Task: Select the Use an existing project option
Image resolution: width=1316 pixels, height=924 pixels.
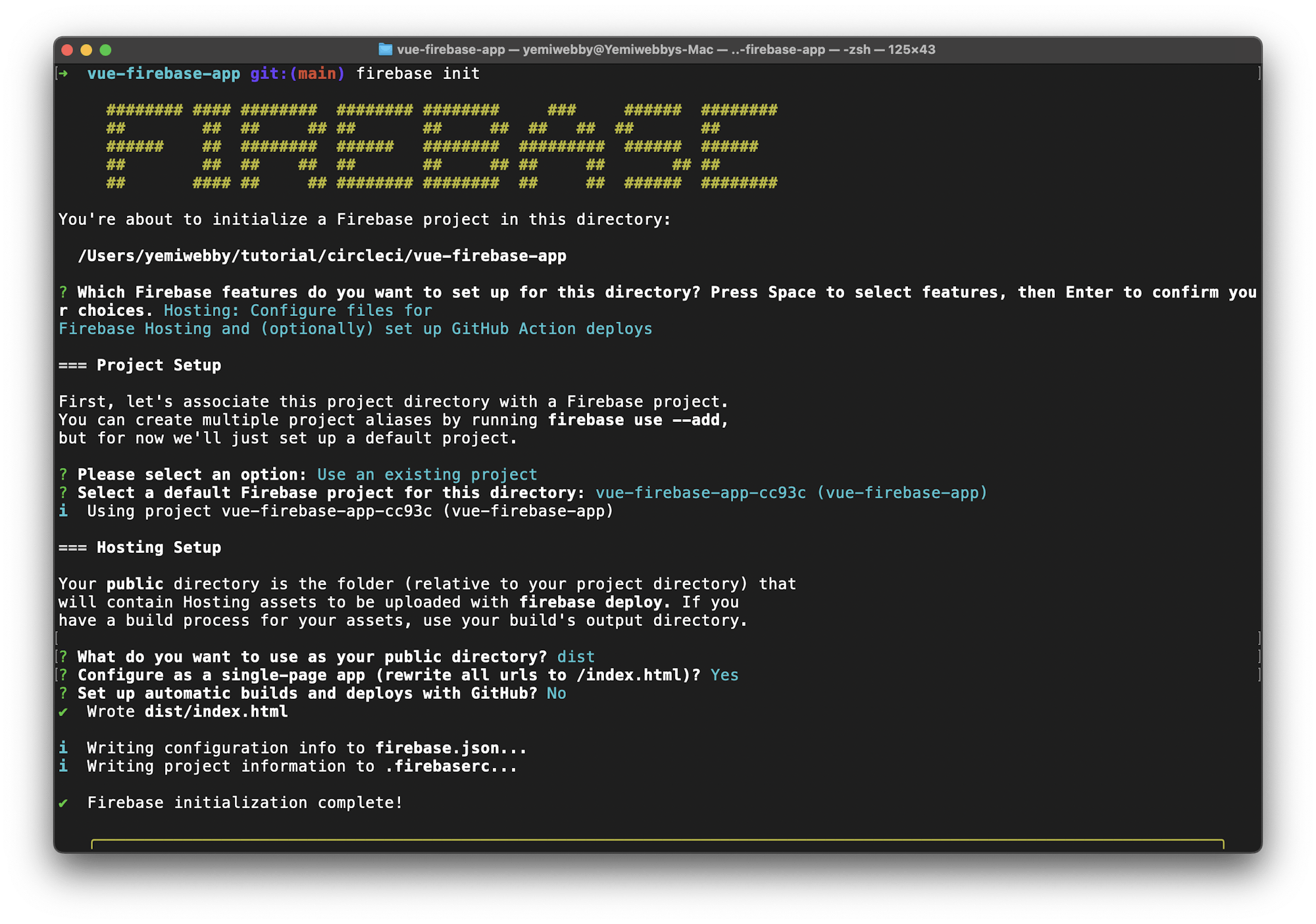Action: [x=426, y=474]
